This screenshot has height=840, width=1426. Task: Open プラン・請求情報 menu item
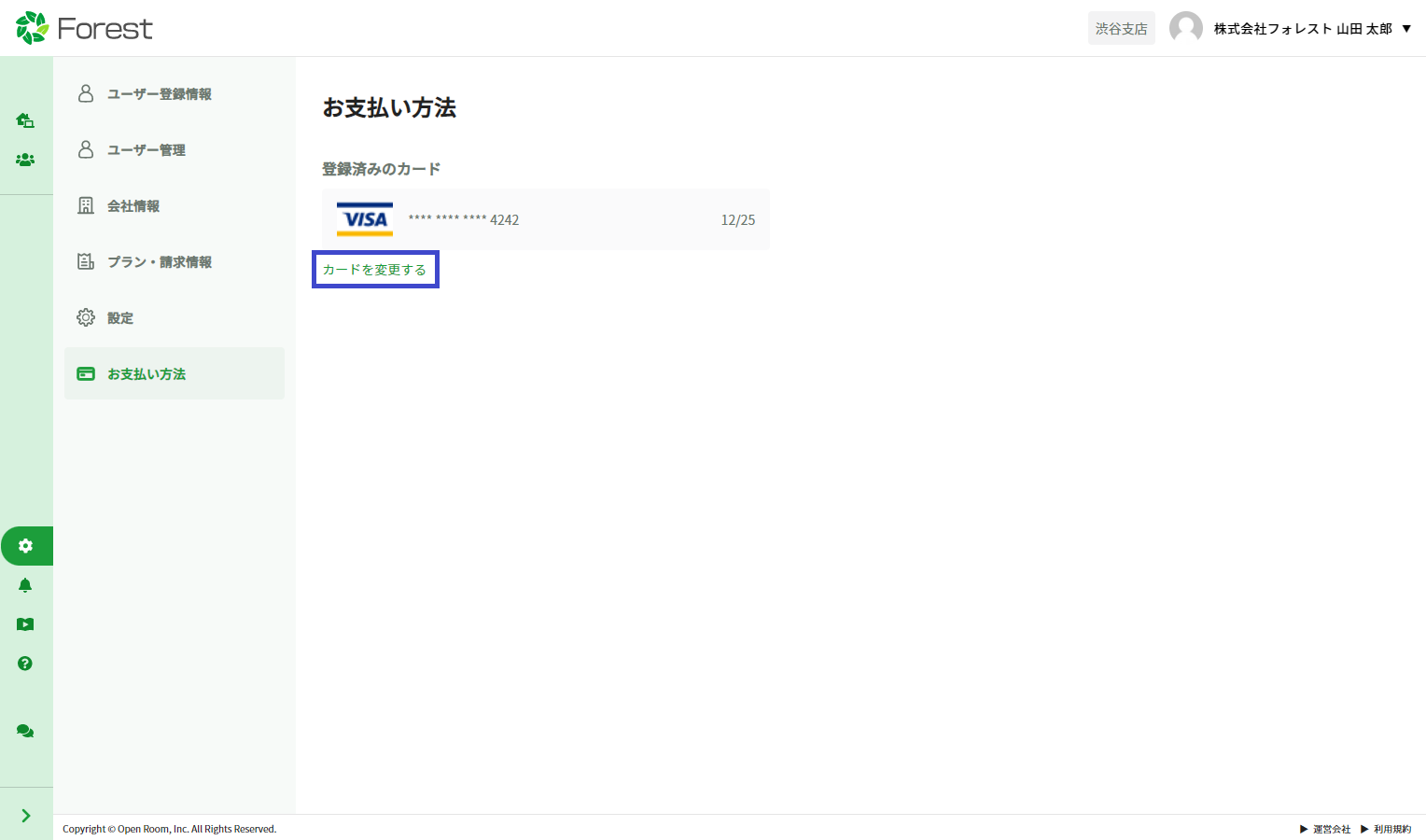pyautogui.click(x=159, y=262)
